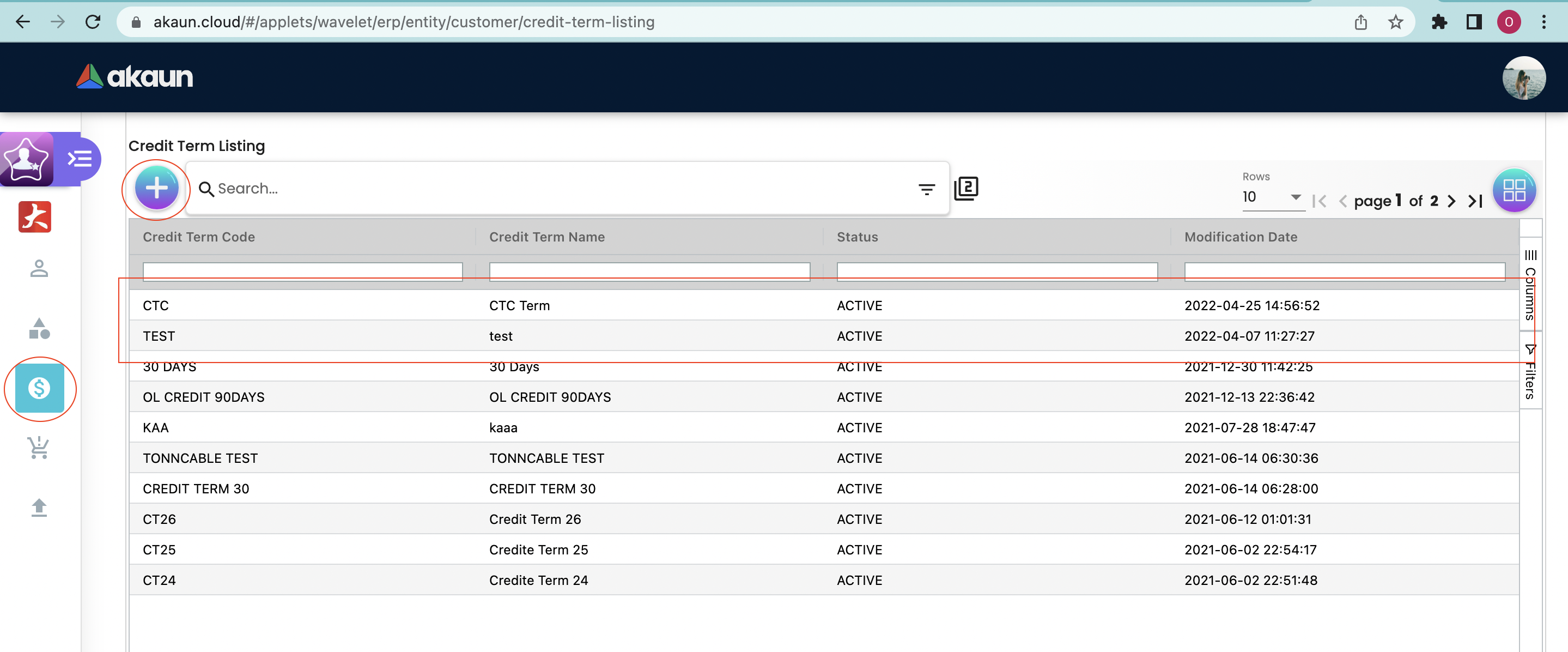Bookmark page with browser star icon
The height and width of the screenshot is (652, 1568).
(1395, 22)
